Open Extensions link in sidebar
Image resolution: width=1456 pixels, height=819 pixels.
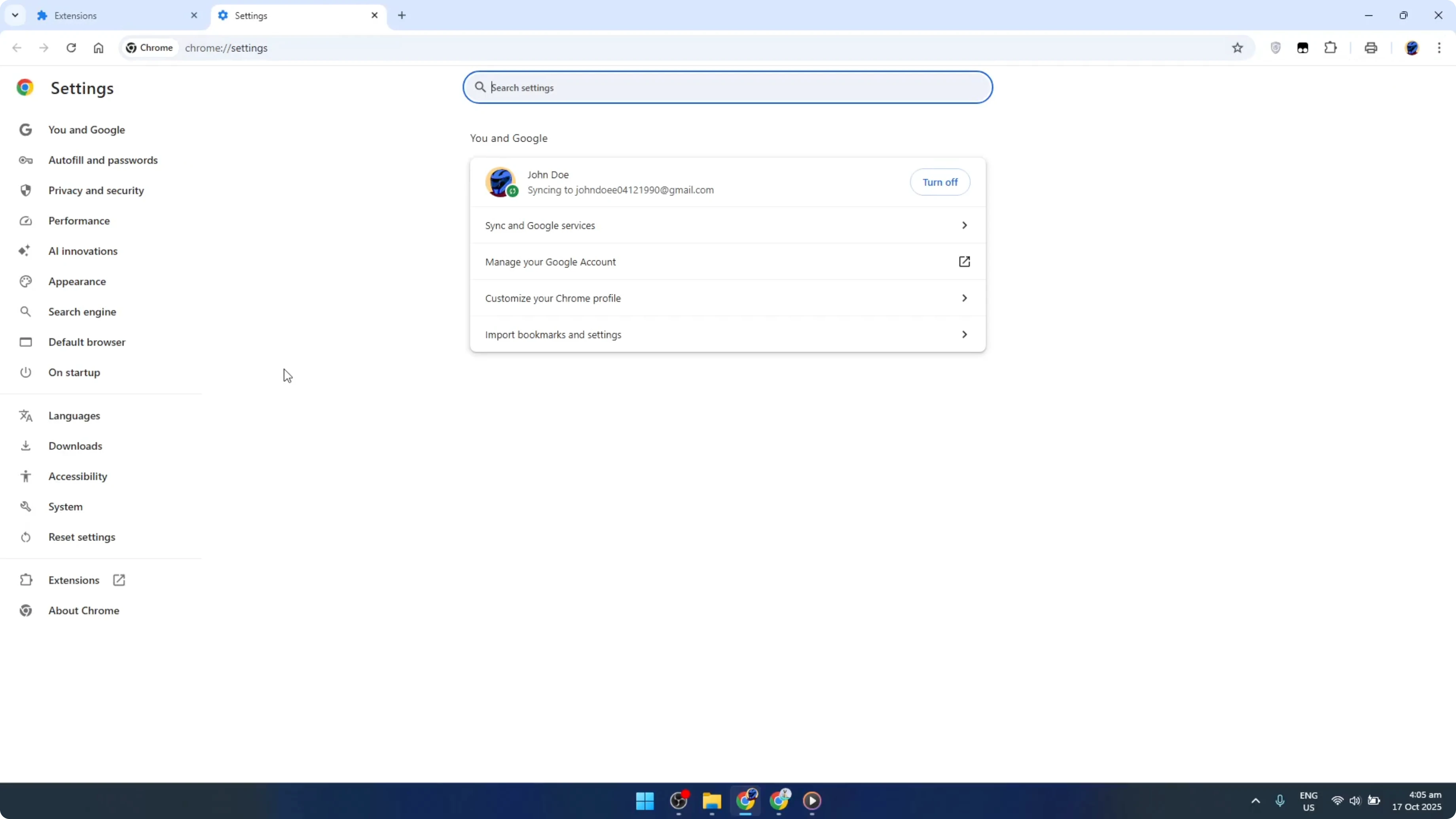click(74, 580)
